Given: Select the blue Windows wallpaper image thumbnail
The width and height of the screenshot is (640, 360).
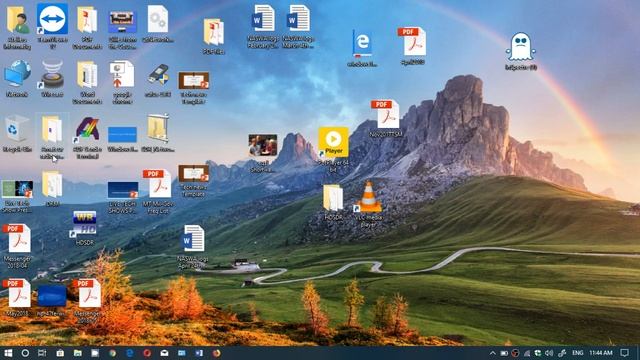Looking at the screenshot, I should tap(122, 135).
